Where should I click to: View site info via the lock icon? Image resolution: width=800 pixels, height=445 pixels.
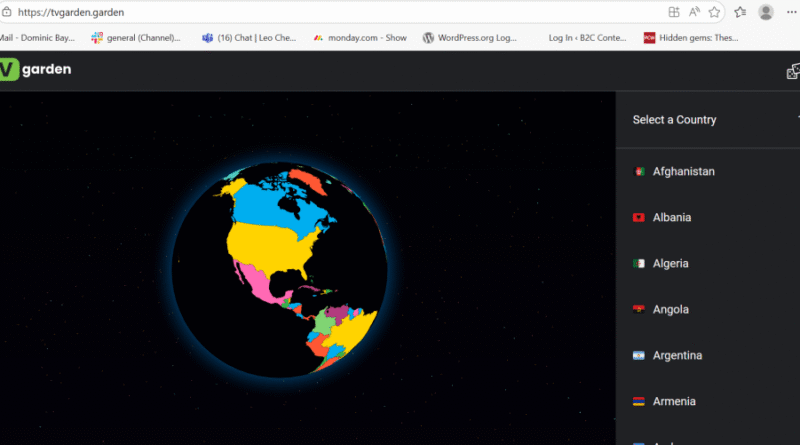(6, 12)
